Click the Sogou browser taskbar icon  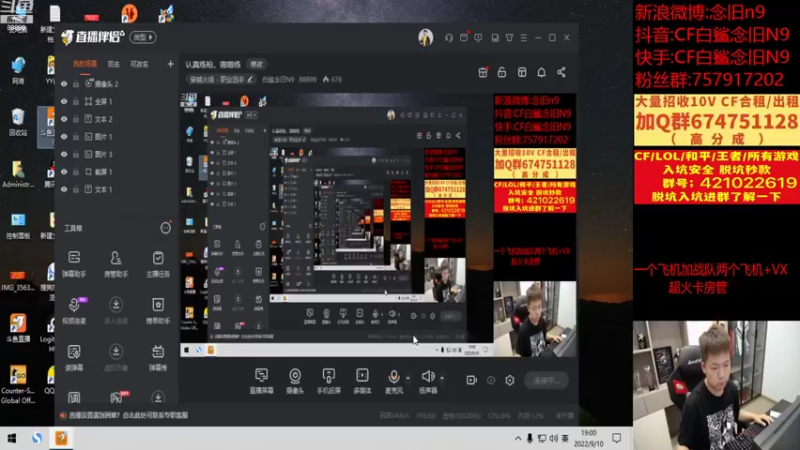tap(37, 438)
